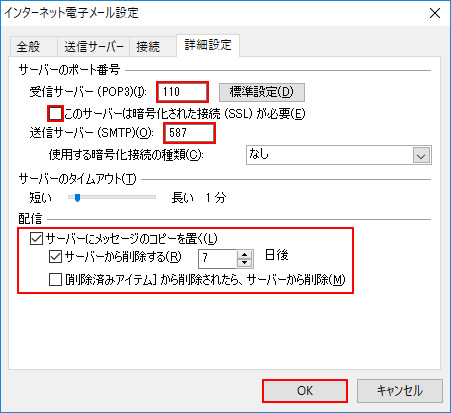Screen dimensions: 451x413
Task: Click the days-until-deletion number field
Action: click(218, 259)
